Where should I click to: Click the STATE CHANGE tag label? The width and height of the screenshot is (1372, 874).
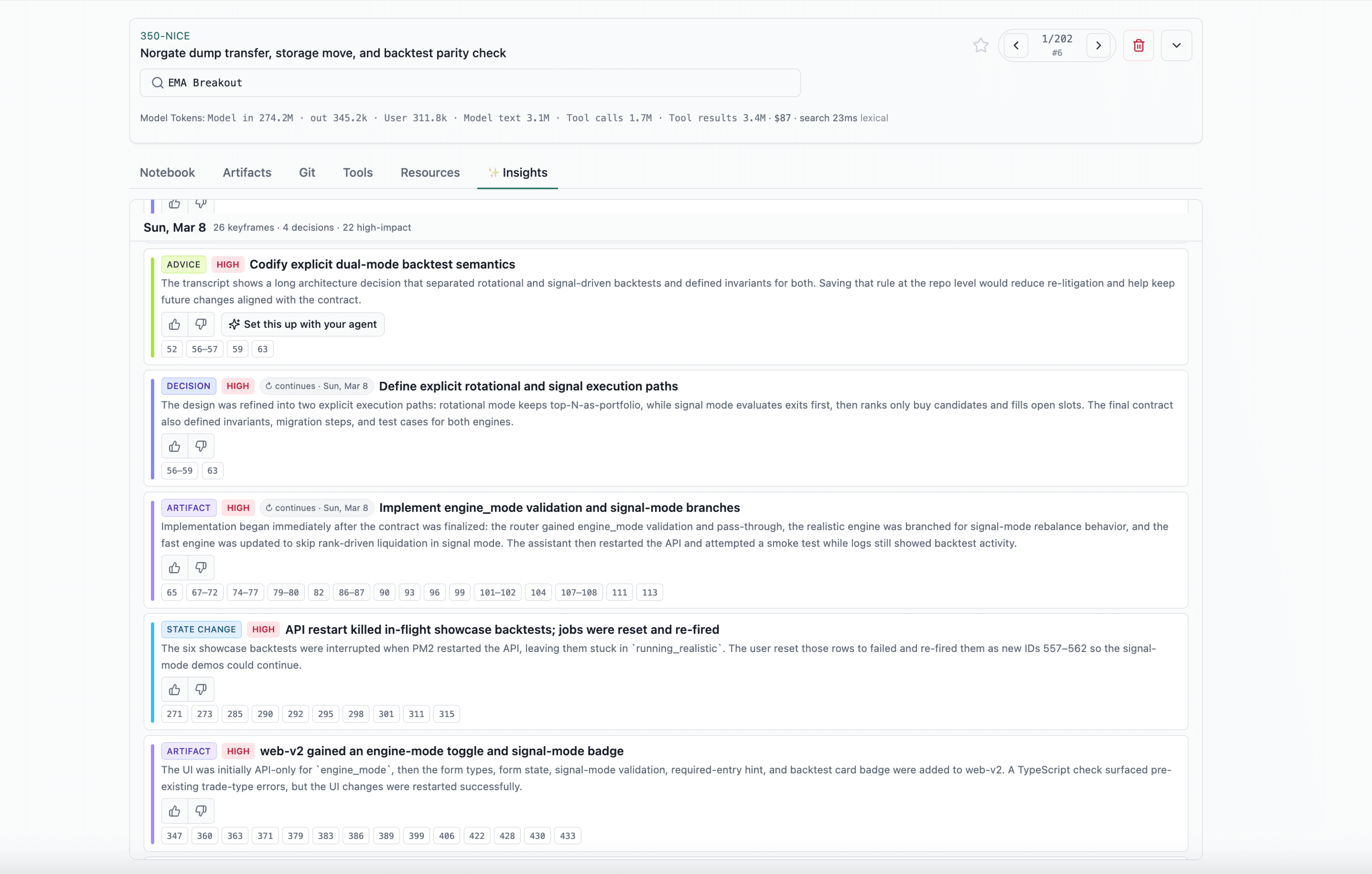pyautogui.click(x=201, y=629)
